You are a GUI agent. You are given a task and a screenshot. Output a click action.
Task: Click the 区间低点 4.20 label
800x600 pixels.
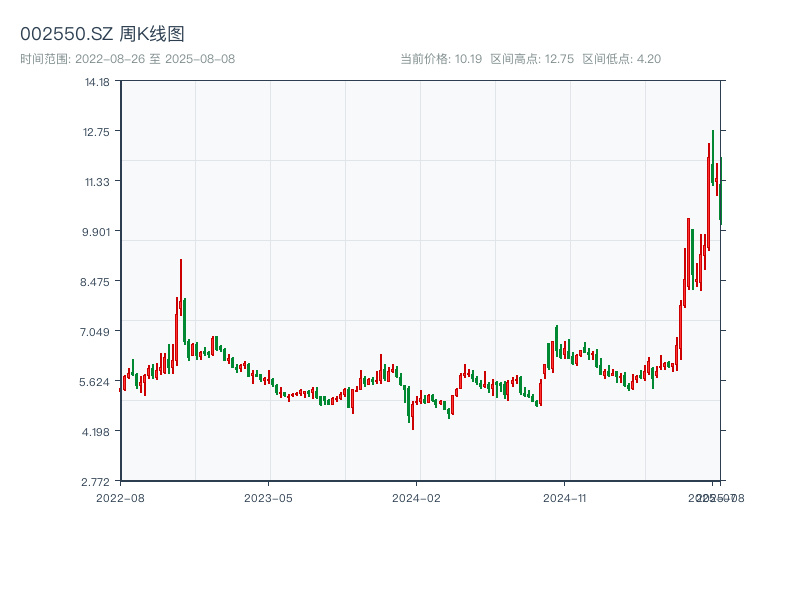[x=621, y=59]
